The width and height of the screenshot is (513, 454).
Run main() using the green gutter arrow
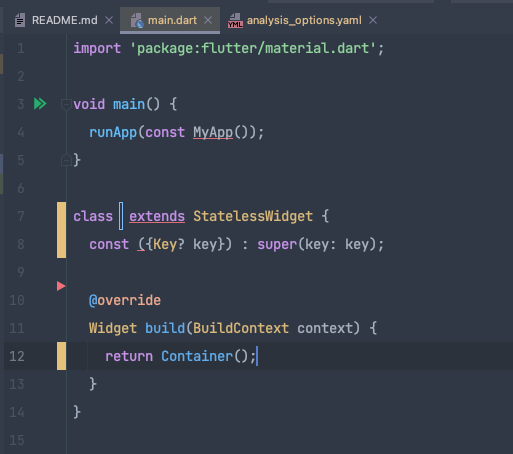pos(40,104)
